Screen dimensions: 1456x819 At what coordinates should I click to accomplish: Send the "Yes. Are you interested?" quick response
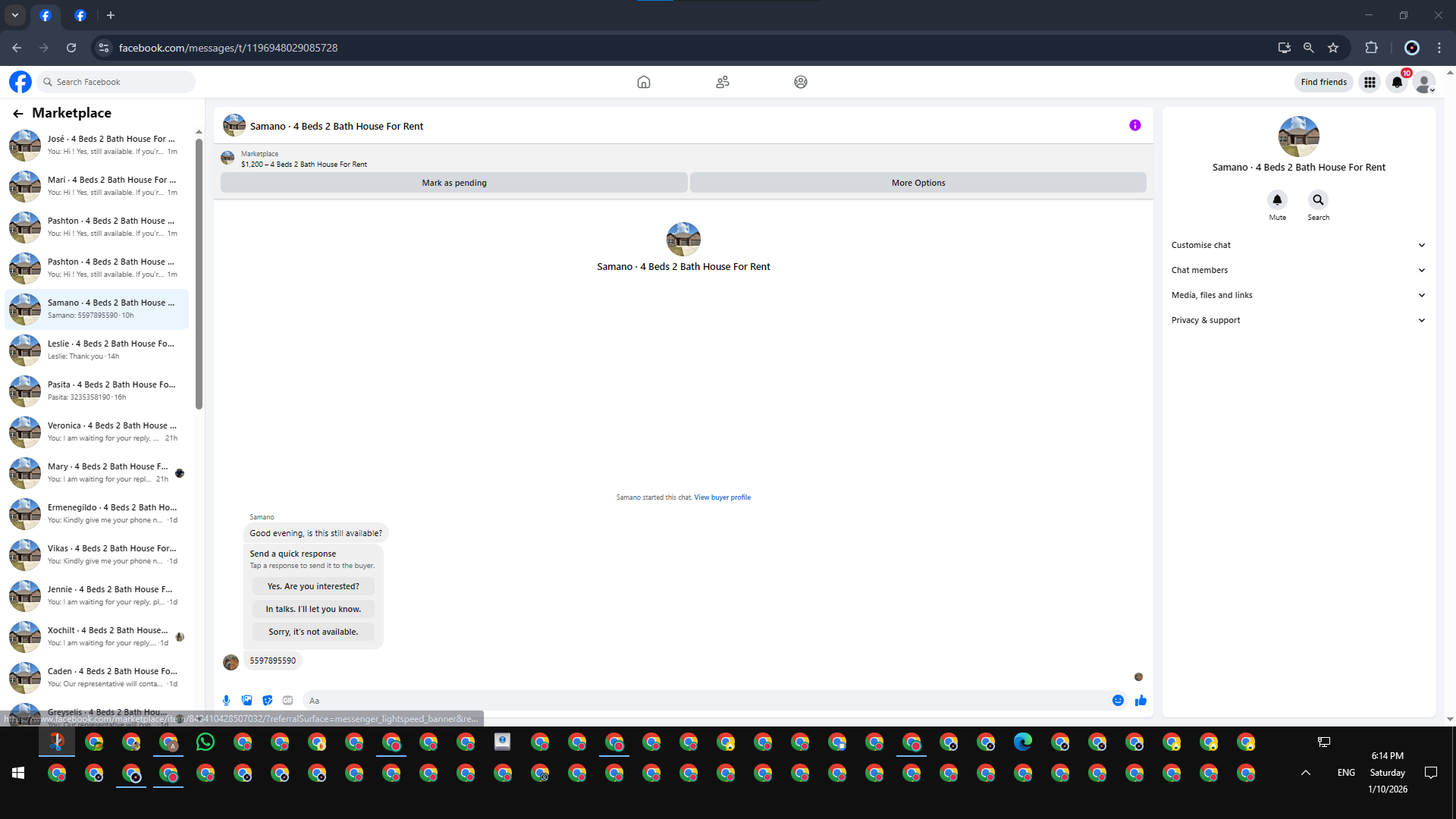pos(313,586)
